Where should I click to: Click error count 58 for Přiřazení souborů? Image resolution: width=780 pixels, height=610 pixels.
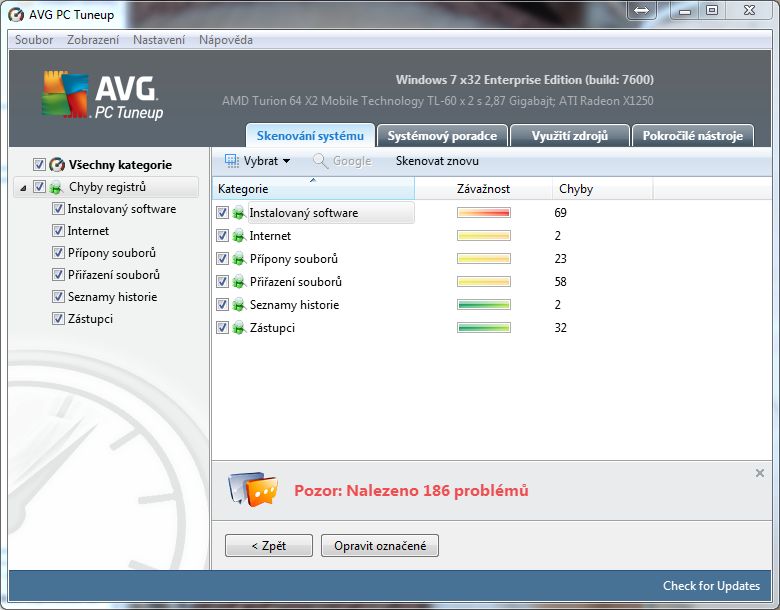561,282
